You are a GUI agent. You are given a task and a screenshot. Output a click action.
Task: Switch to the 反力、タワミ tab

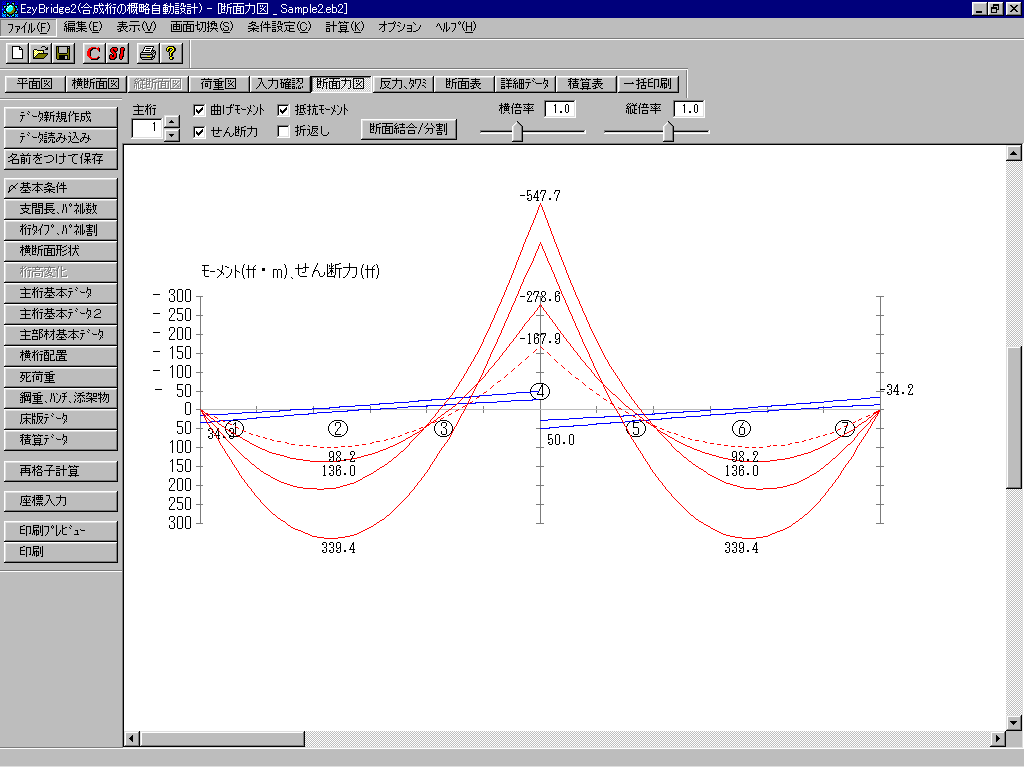(404, 84)
